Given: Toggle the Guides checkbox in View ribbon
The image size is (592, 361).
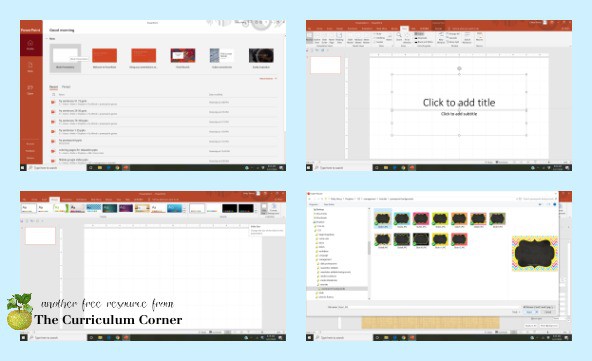Looking at the screenshot, I should point(379,42).
